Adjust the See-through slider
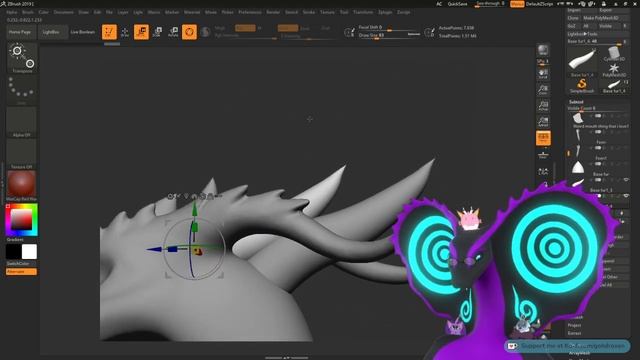 pyautogui.click(x=490, y=4)
